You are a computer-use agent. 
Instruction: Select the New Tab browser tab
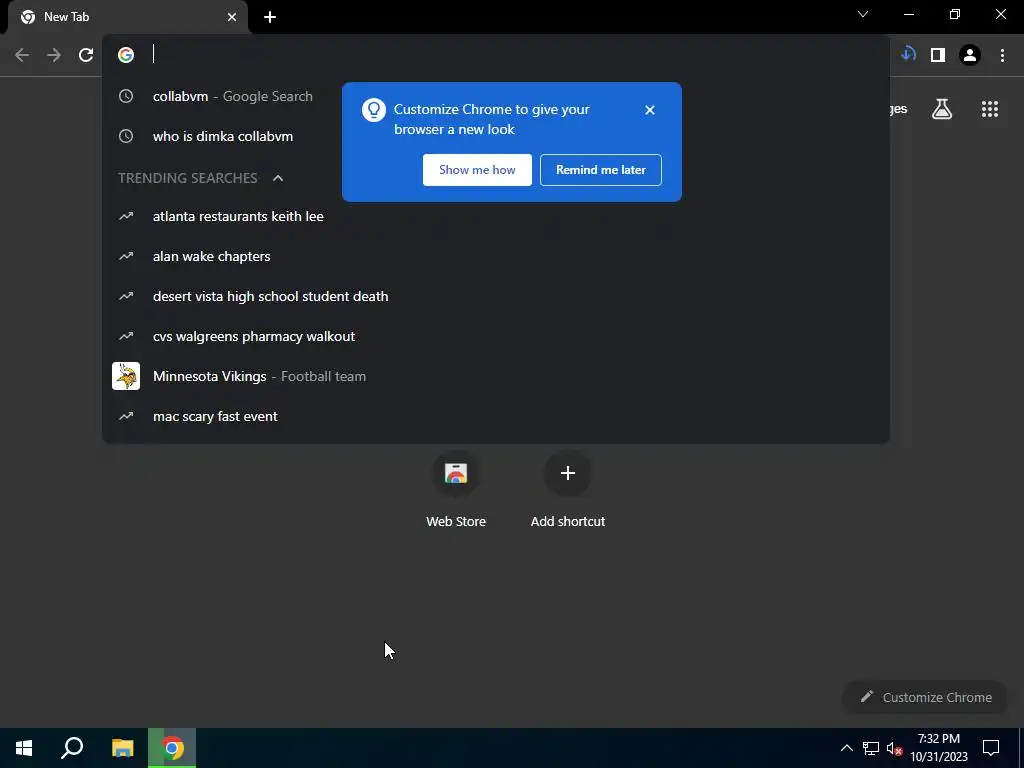tap(128, 17)
